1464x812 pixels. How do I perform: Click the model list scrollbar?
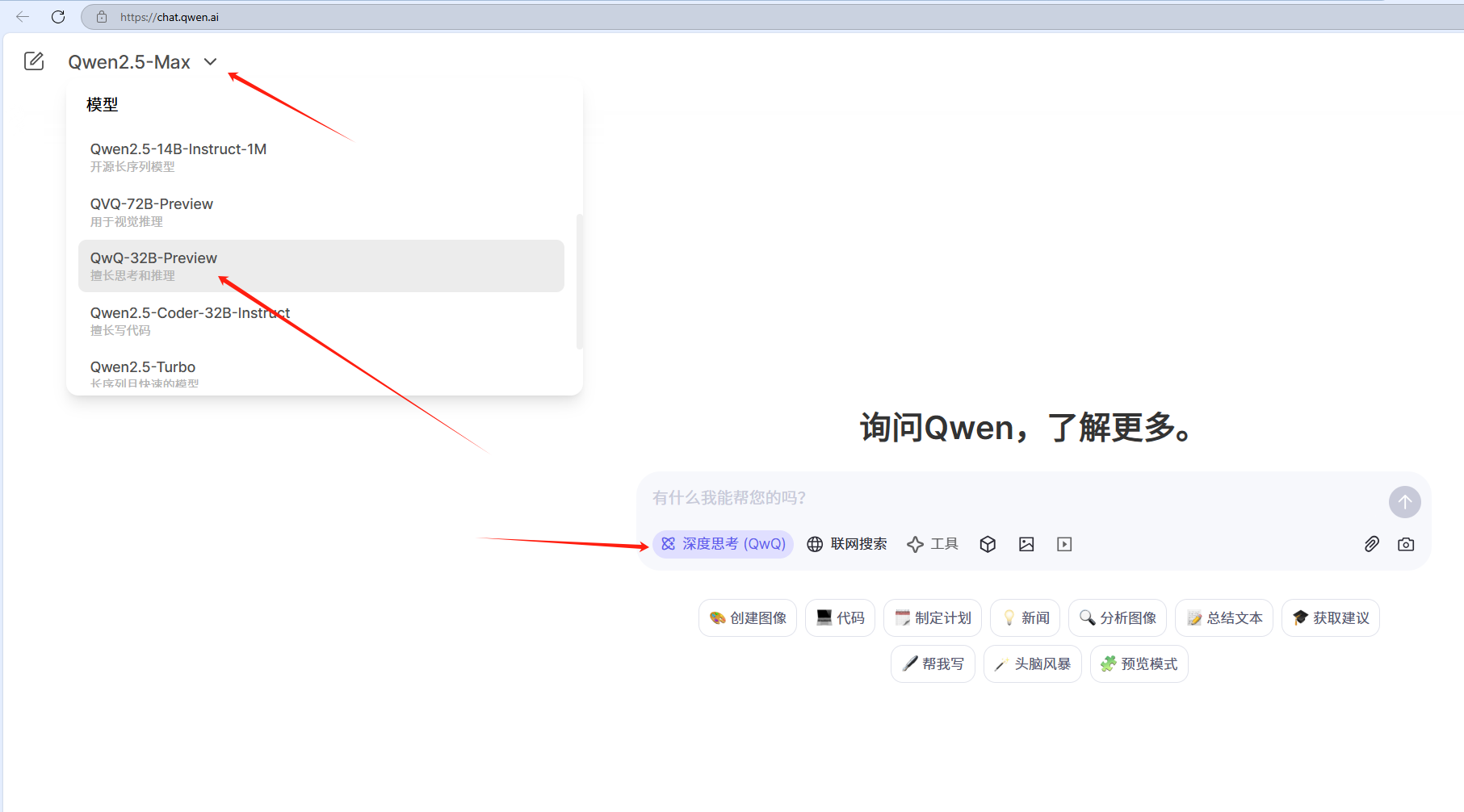tap(579, 281)
